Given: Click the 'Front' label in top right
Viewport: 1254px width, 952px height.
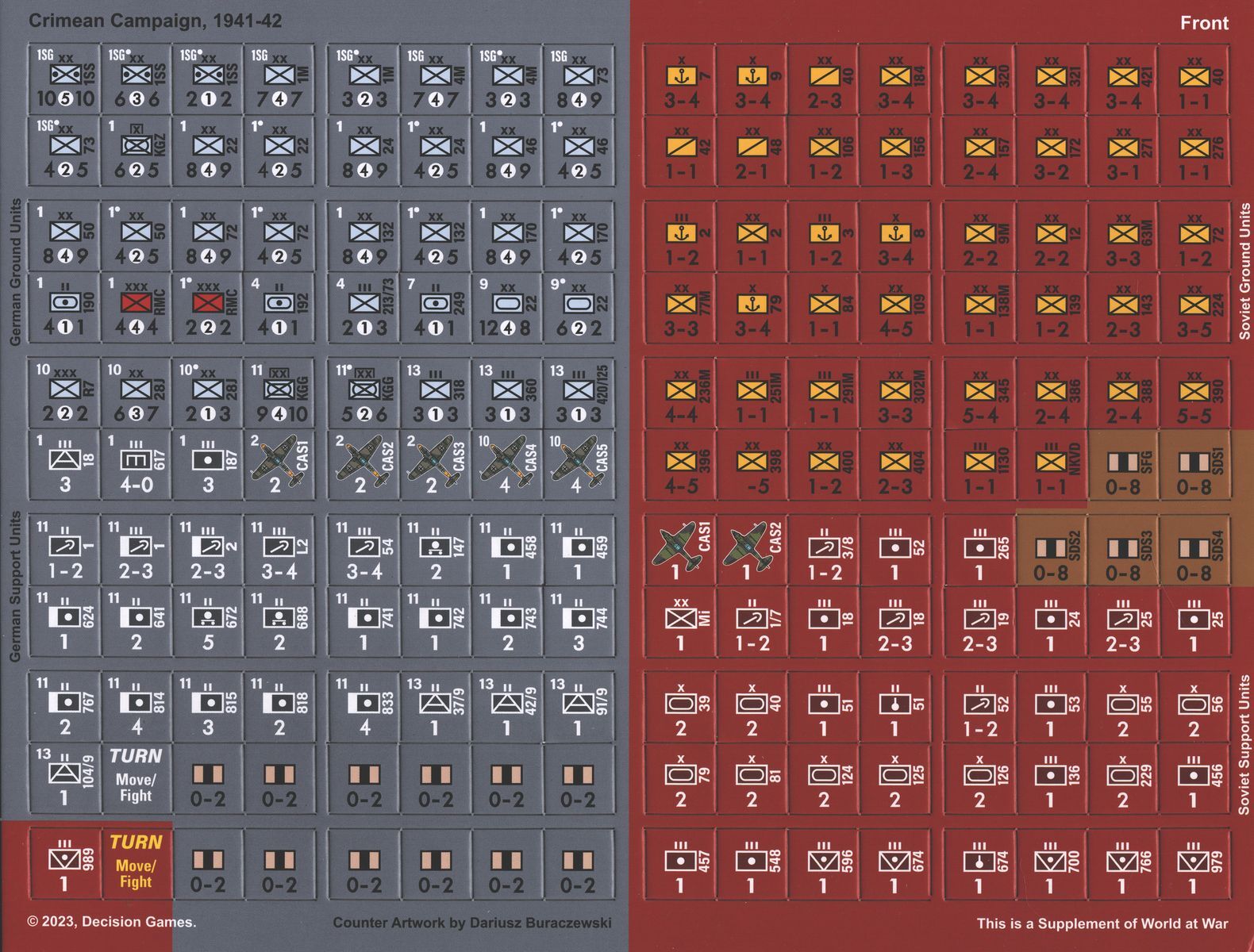Looking at the screenshot, I should coord(1203,23).
